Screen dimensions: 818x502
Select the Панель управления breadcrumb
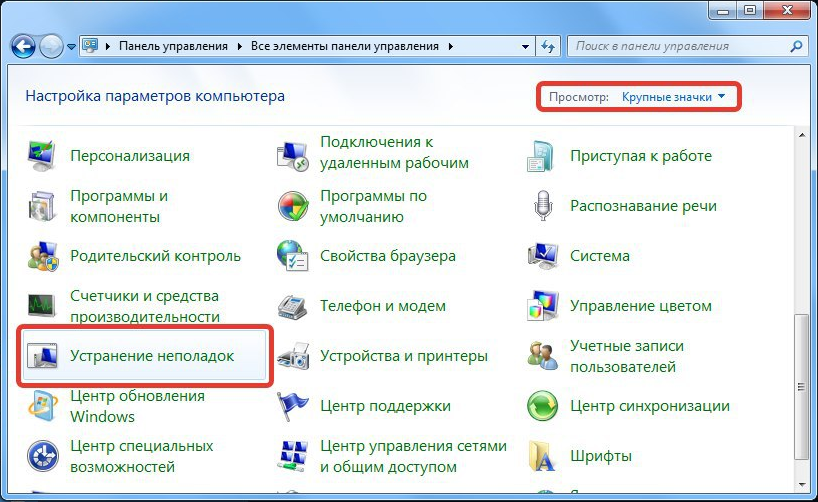pyautogui.click(x=173, y=46)
